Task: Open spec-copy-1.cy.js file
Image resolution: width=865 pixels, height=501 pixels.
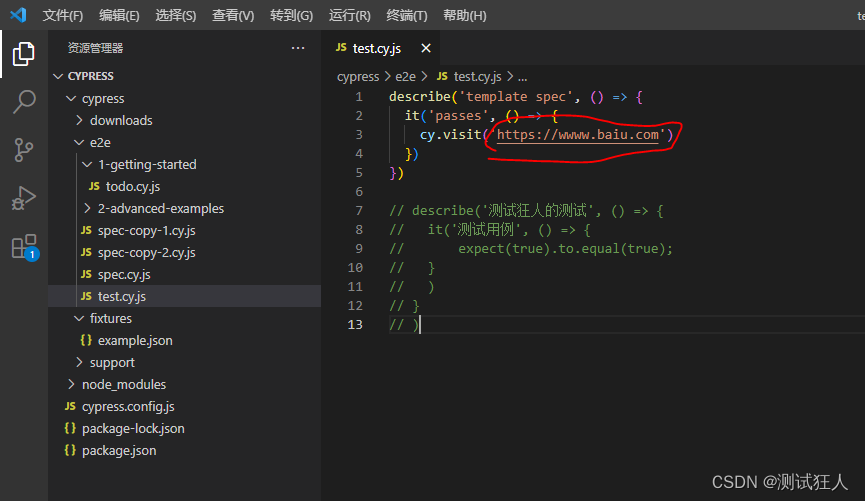Action: (x=185, y=231)
